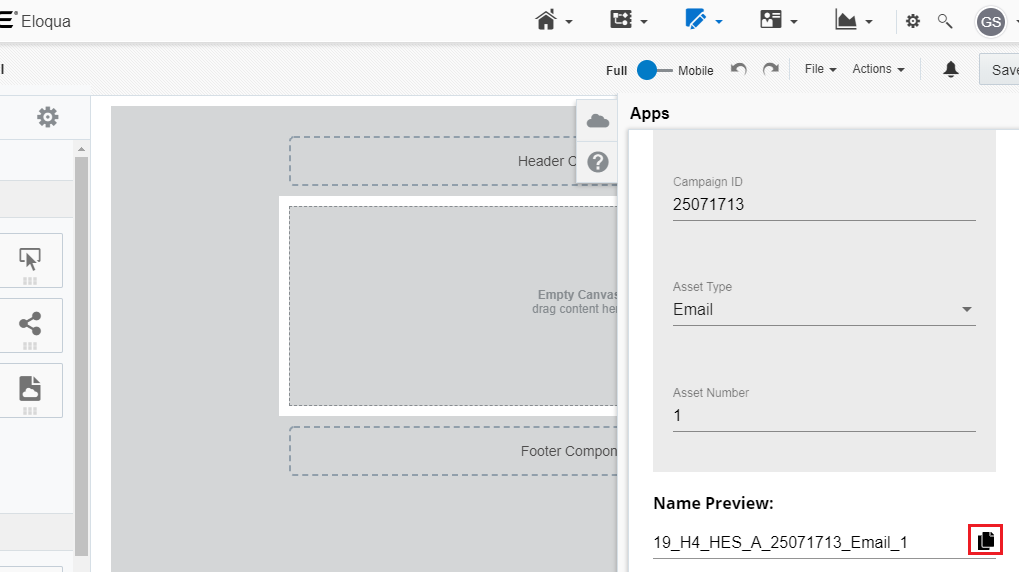Image resolution: width=1019 pixels, height=572 pixels.
Task: Select the Empty Canvas drop area
Action: 453,306
